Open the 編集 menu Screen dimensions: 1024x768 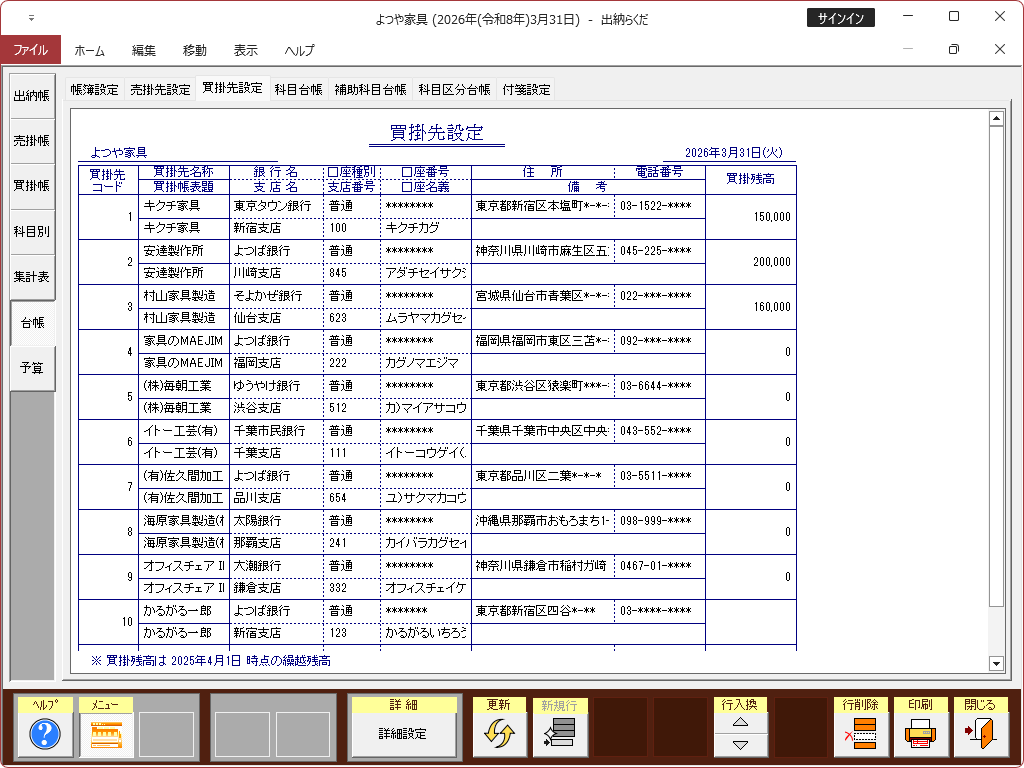[x=144, y=50]
